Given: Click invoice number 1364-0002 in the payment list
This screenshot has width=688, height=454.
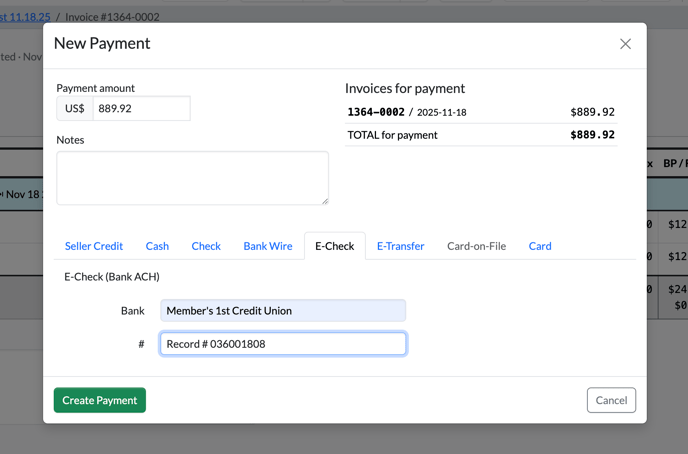Looking at the screenshot, I should (376, 113).
